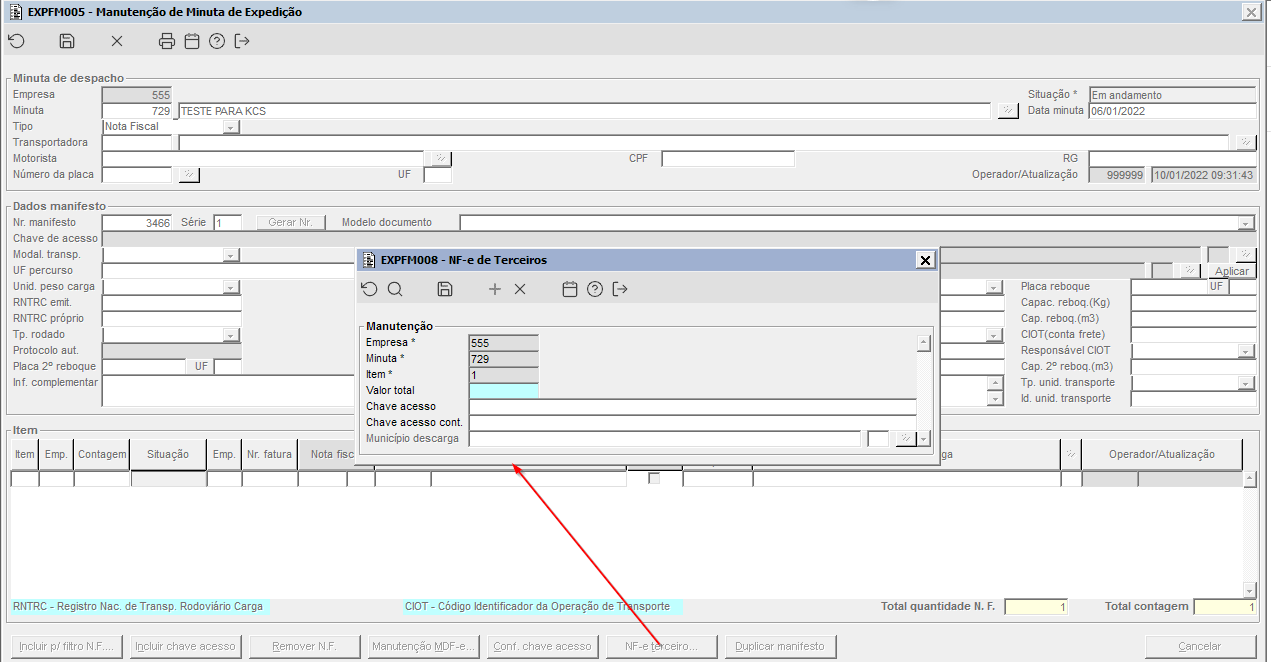The width and height of the screenshot is (1271, 662).
Task: Click the undo icon in the EXPFM005 toolbar
Action: (x=16, y=41)
